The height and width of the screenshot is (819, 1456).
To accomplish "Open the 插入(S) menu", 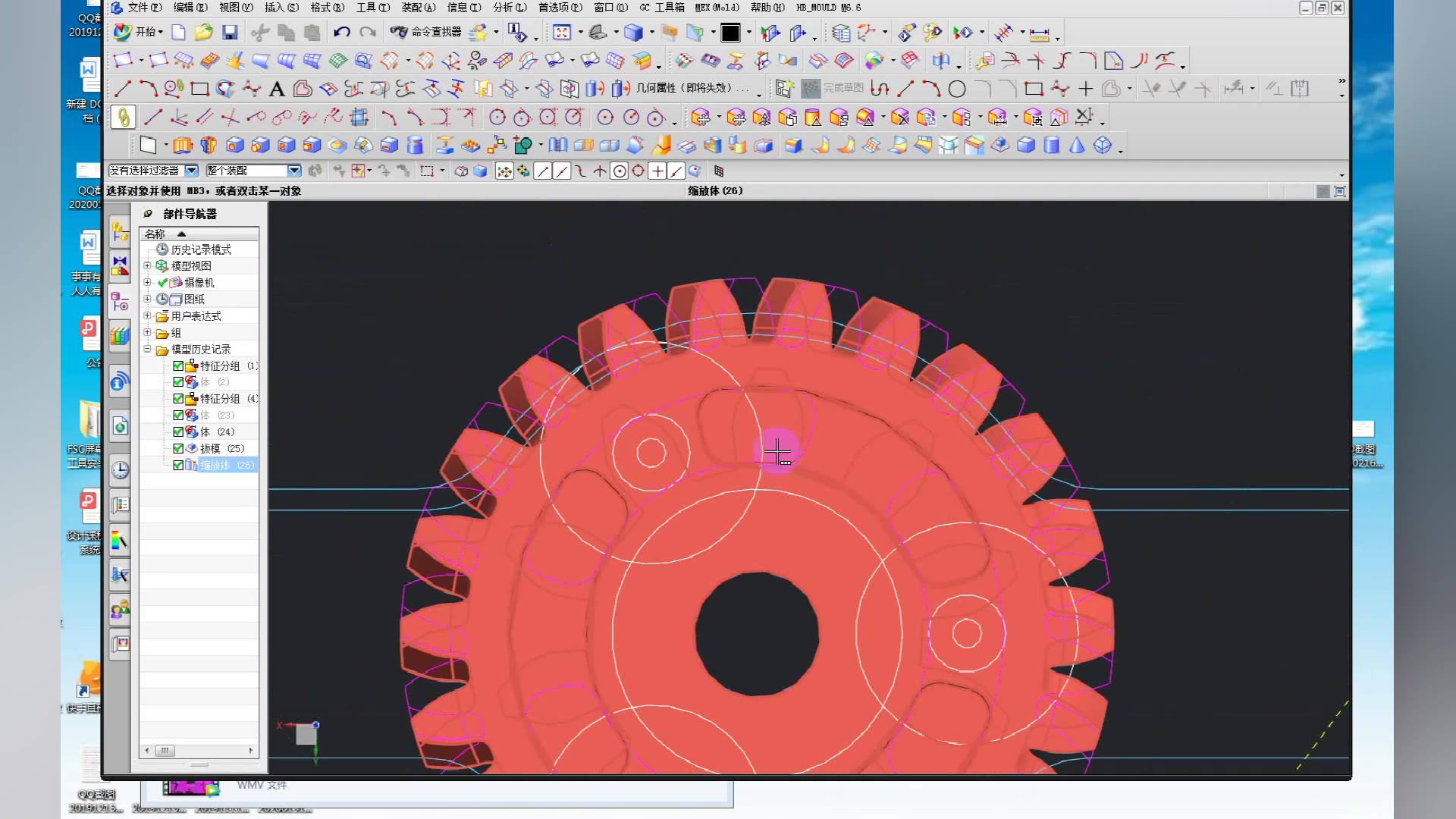I will (281, 8).
